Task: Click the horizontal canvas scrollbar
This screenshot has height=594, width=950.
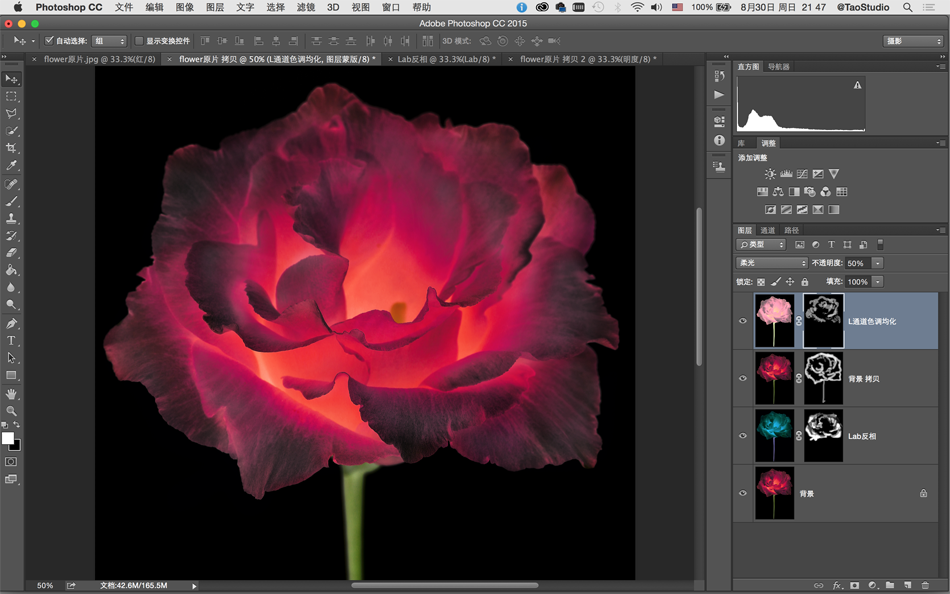Action: (x=444, y=586)
